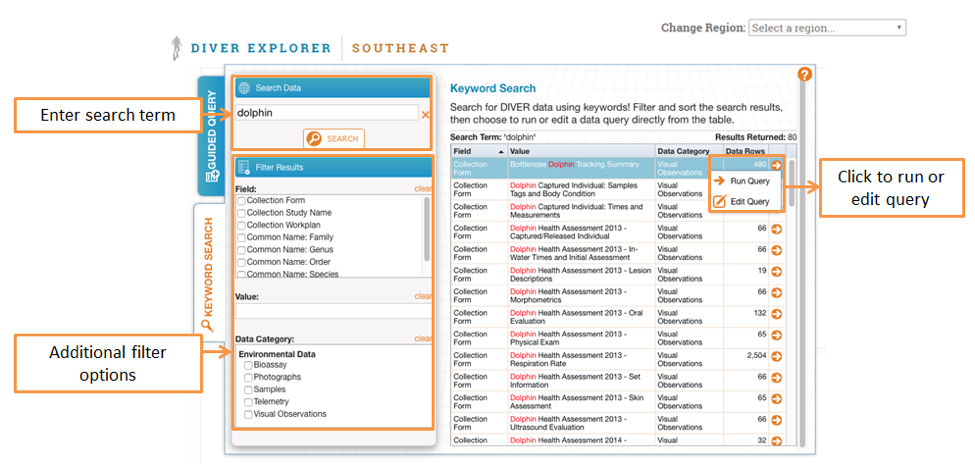Open query arrow for Physical Exam row
This screenshot has height=466, width=975.
[x=776, y=335]
